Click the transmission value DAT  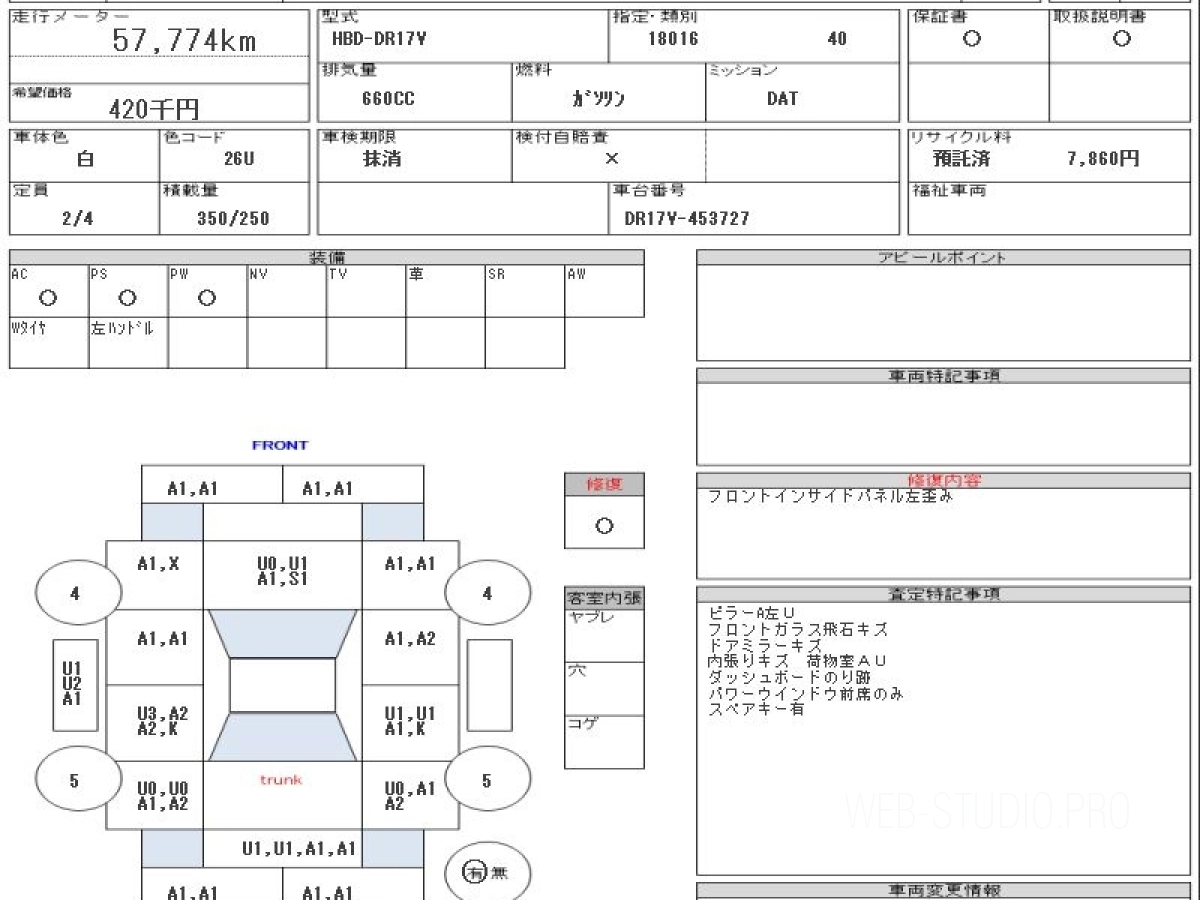782,99
